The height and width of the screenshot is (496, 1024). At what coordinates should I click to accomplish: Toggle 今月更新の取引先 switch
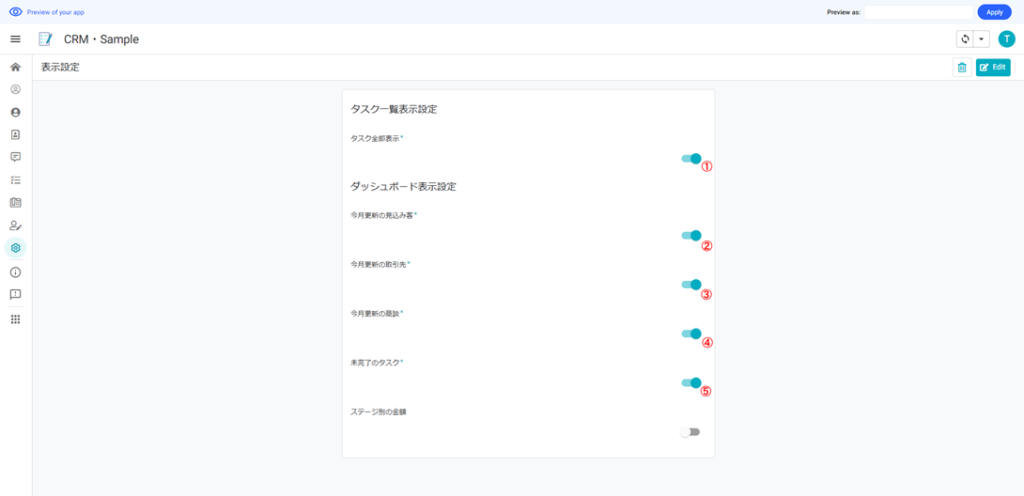point(691,285)
